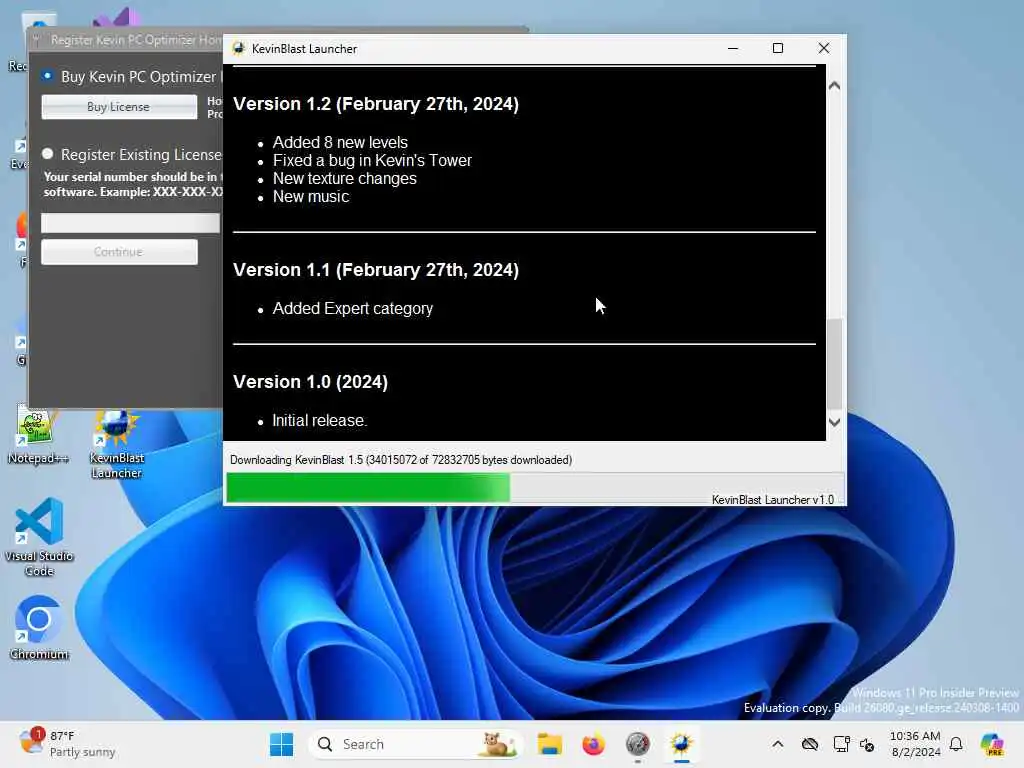Click the Version 1.1 heading
The width and height of the screenshot is (1024, 768).
(x=376, y=270)
